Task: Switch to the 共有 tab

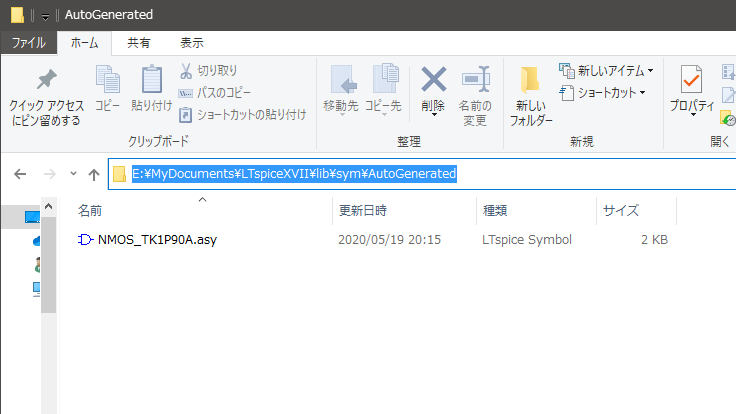Action: pos(138,43)
